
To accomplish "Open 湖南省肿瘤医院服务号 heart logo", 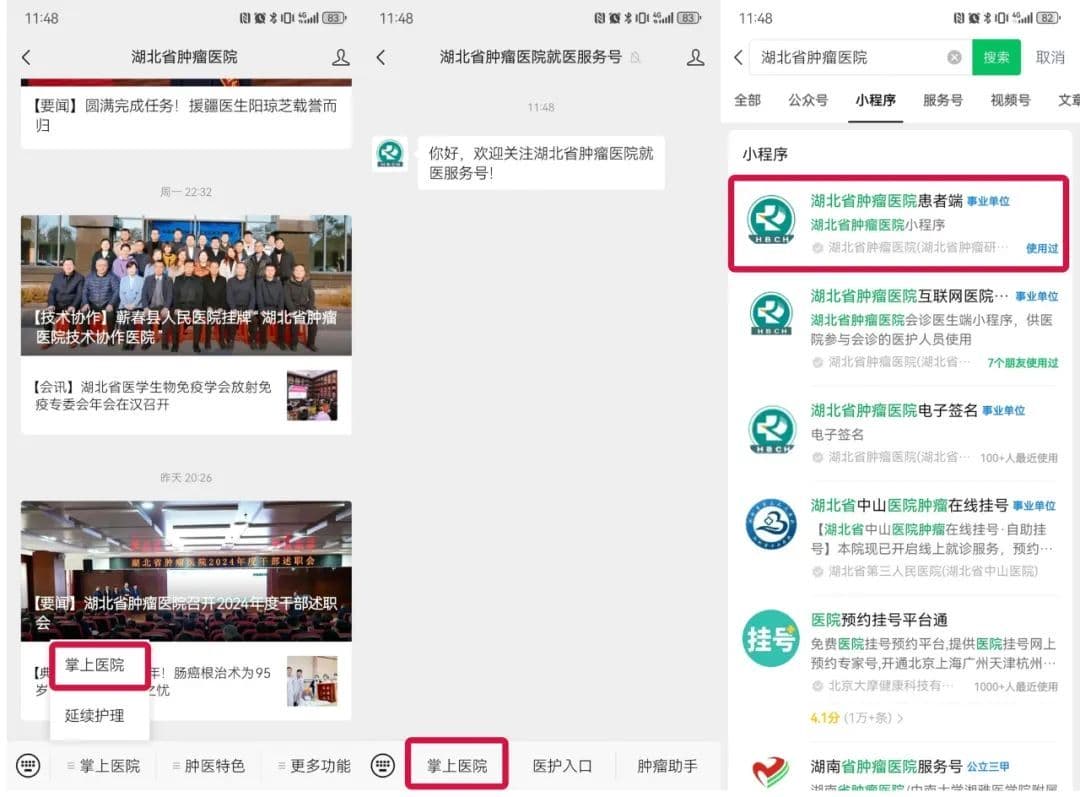I will point(771,772).
